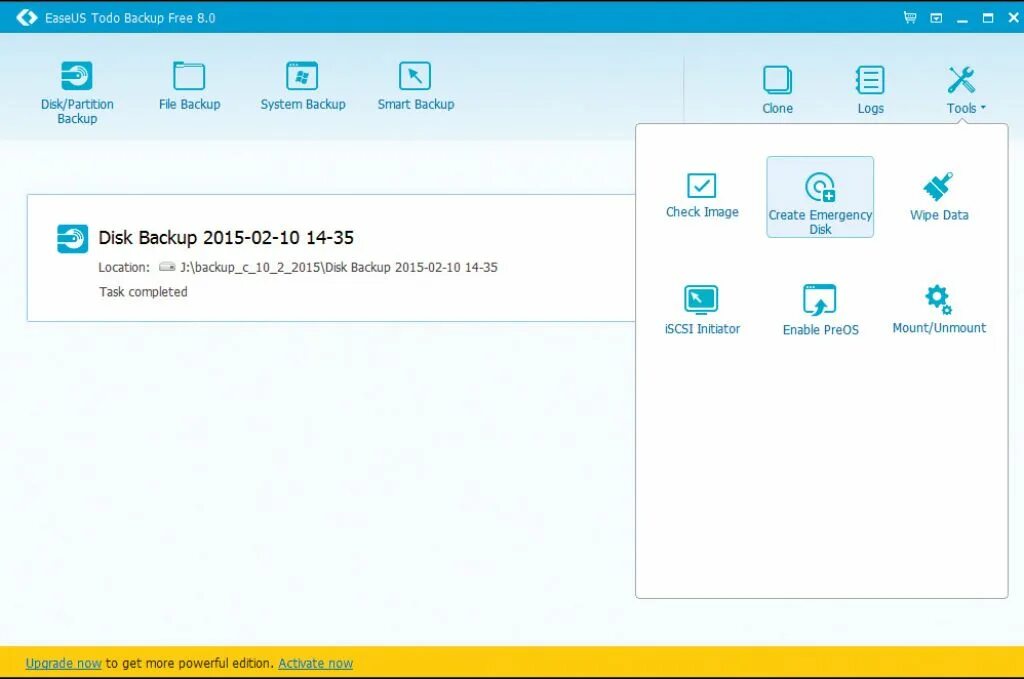Choose Create Emergency Disk
The height and width of the screenshot is (679, 1024).
click(820, 197)
